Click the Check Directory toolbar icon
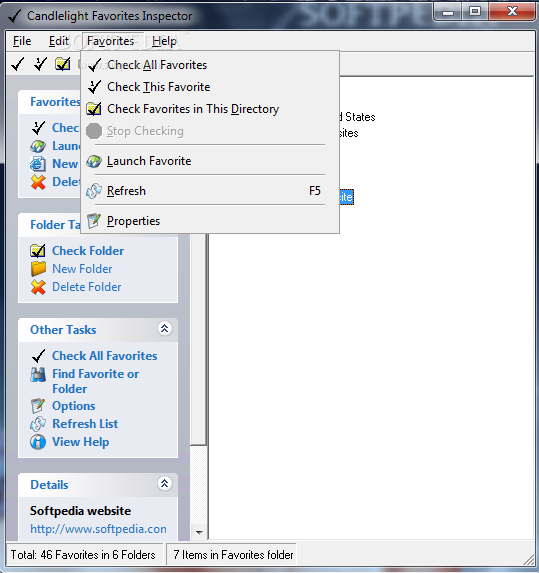Viewport: 539px width, 573px height. coord(63,64)
